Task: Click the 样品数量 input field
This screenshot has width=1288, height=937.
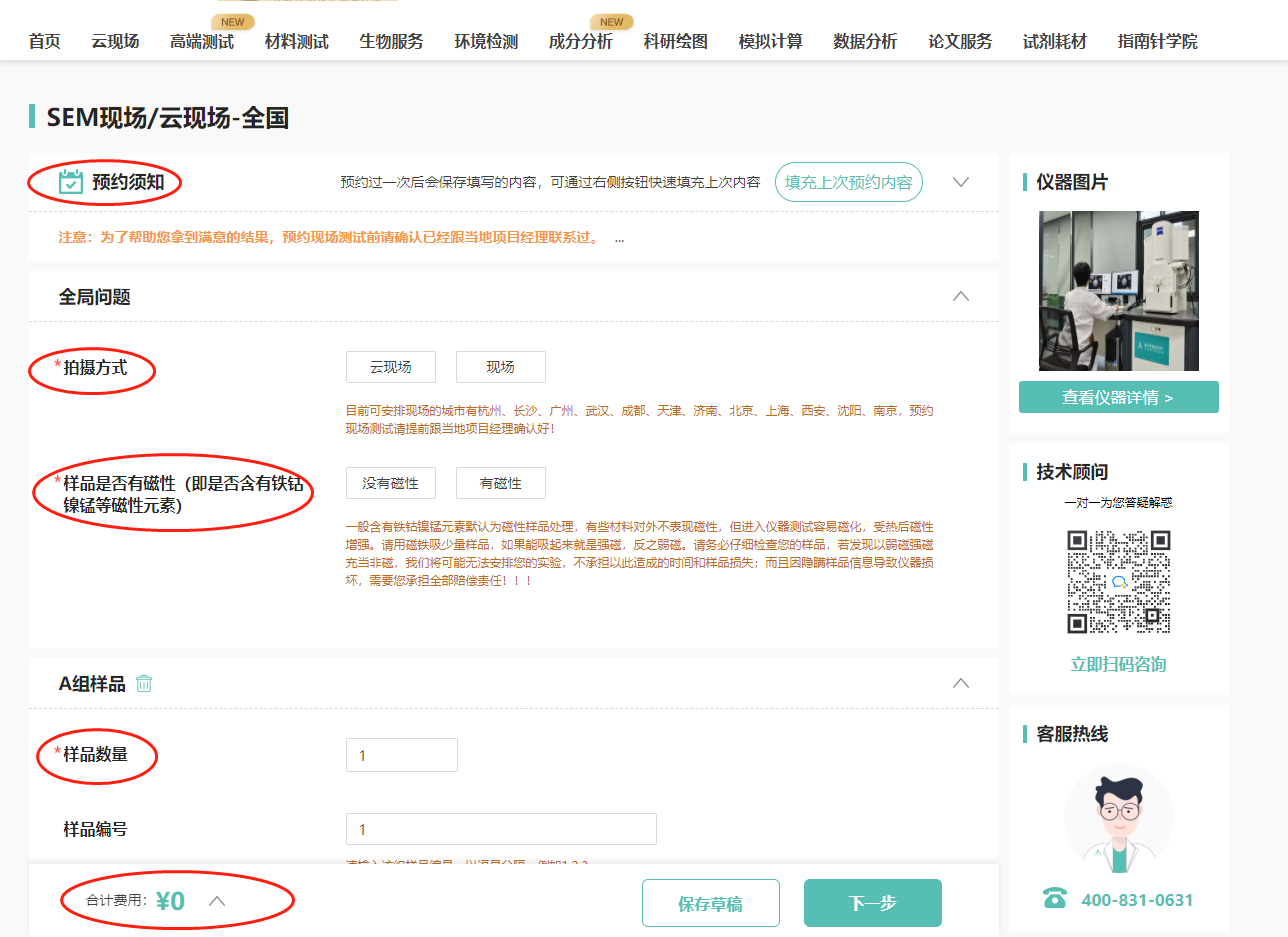Action: coord(402,755)
